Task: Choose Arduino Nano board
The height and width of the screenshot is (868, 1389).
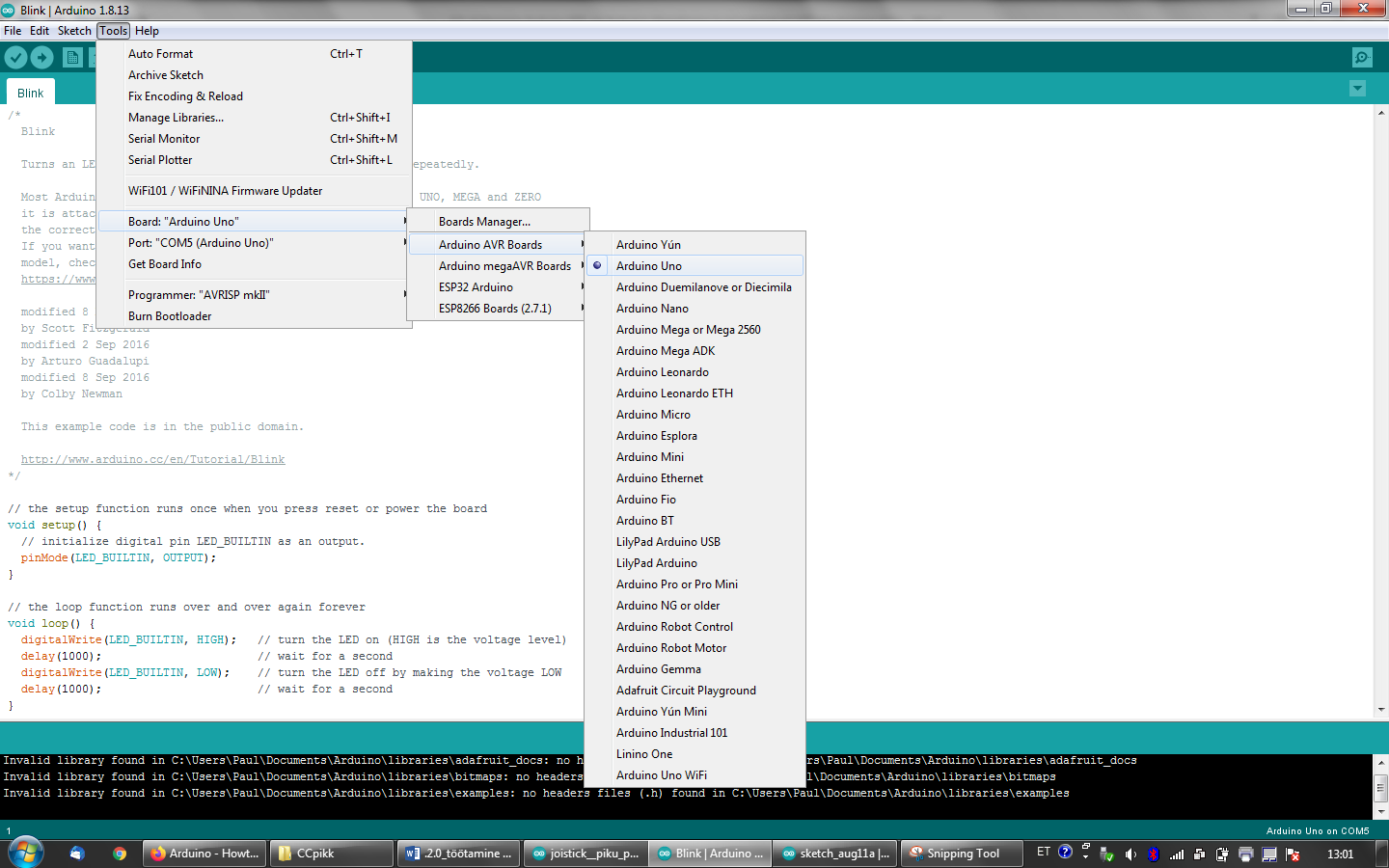Action: 652,309
